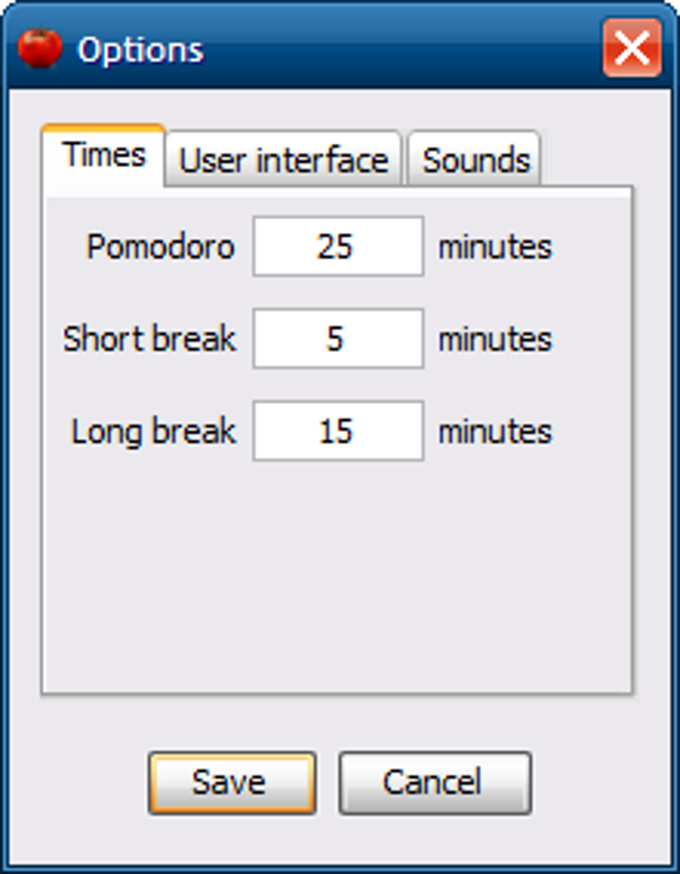Switch to the Times tab
This screenshot has width=680, height=874.
103,155
